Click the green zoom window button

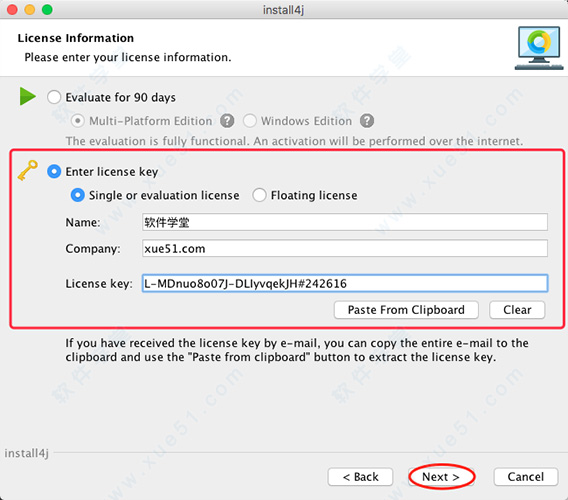47,9
